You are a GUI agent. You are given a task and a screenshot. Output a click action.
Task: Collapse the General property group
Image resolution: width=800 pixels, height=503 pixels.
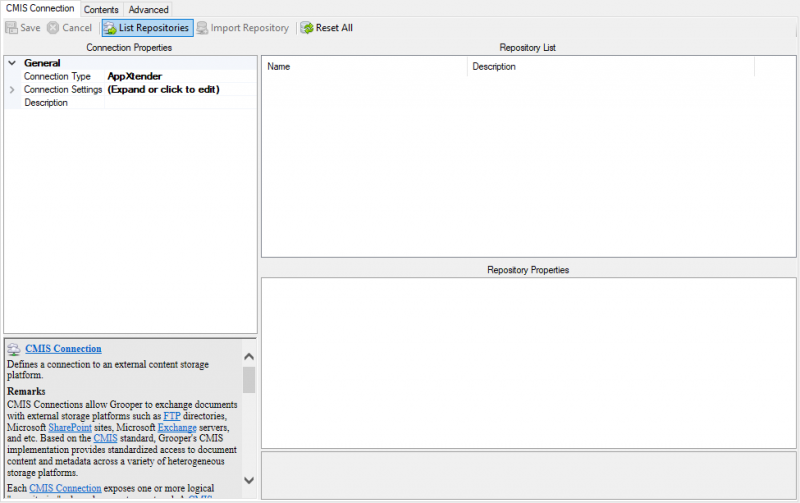(x=12, y=63)
